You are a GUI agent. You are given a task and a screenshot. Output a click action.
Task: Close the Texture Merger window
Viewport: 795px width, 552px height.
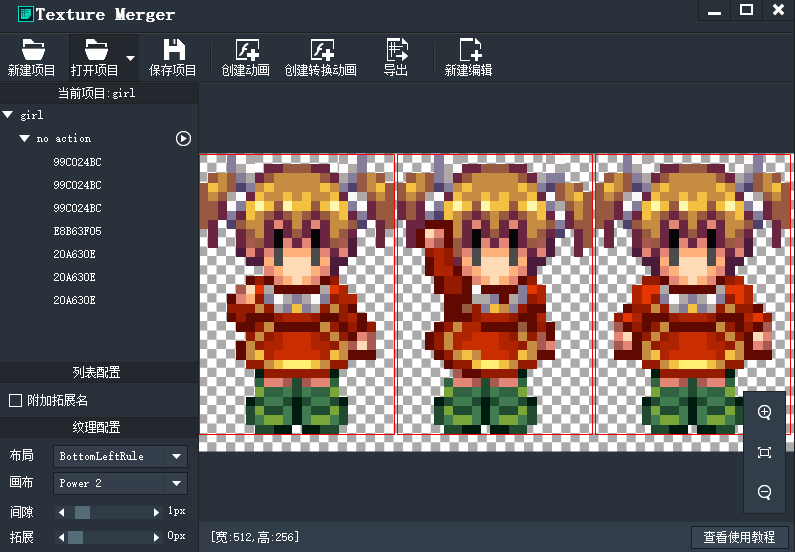(778, 10)
